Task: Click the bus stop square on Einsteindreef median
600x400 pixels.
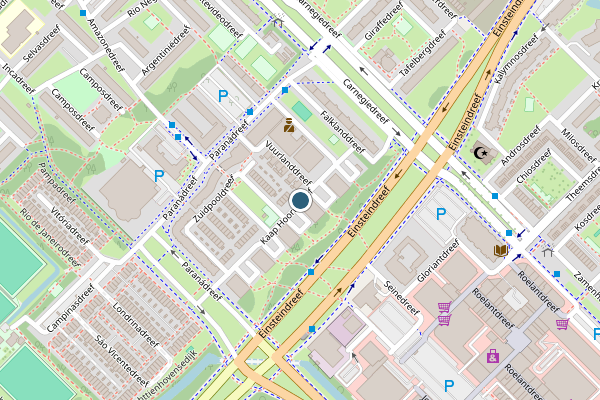Action: (x=311, y=272)
